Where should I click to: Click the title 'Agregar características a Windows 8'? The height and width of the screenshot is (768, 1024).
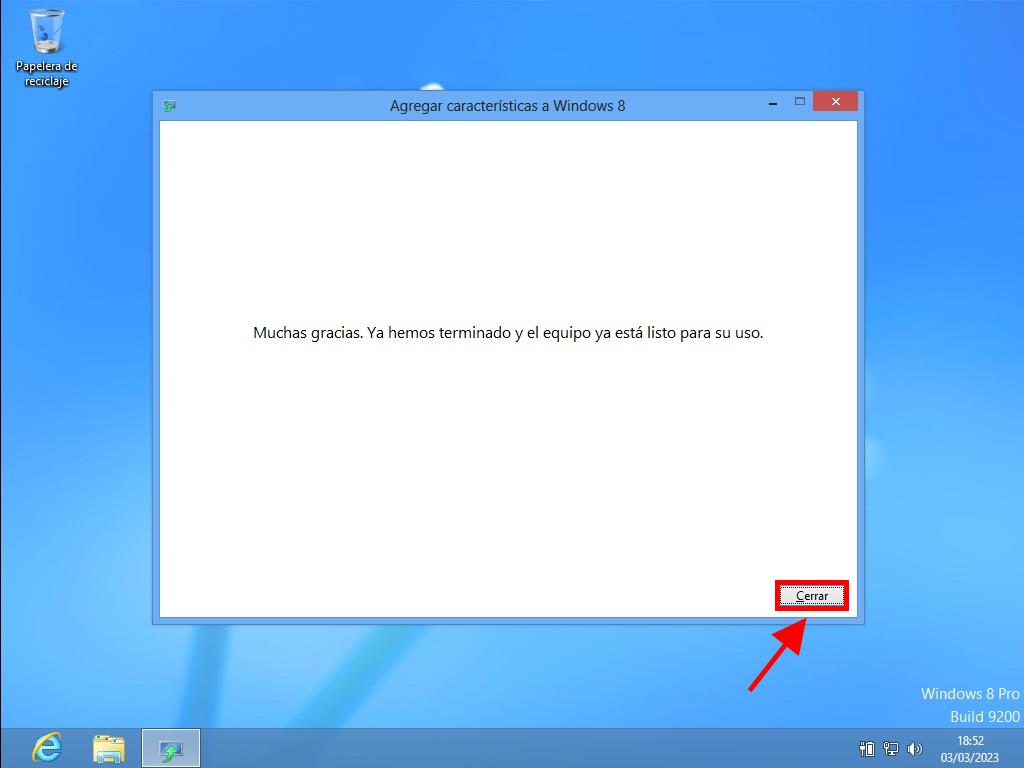tap(507, 106)
